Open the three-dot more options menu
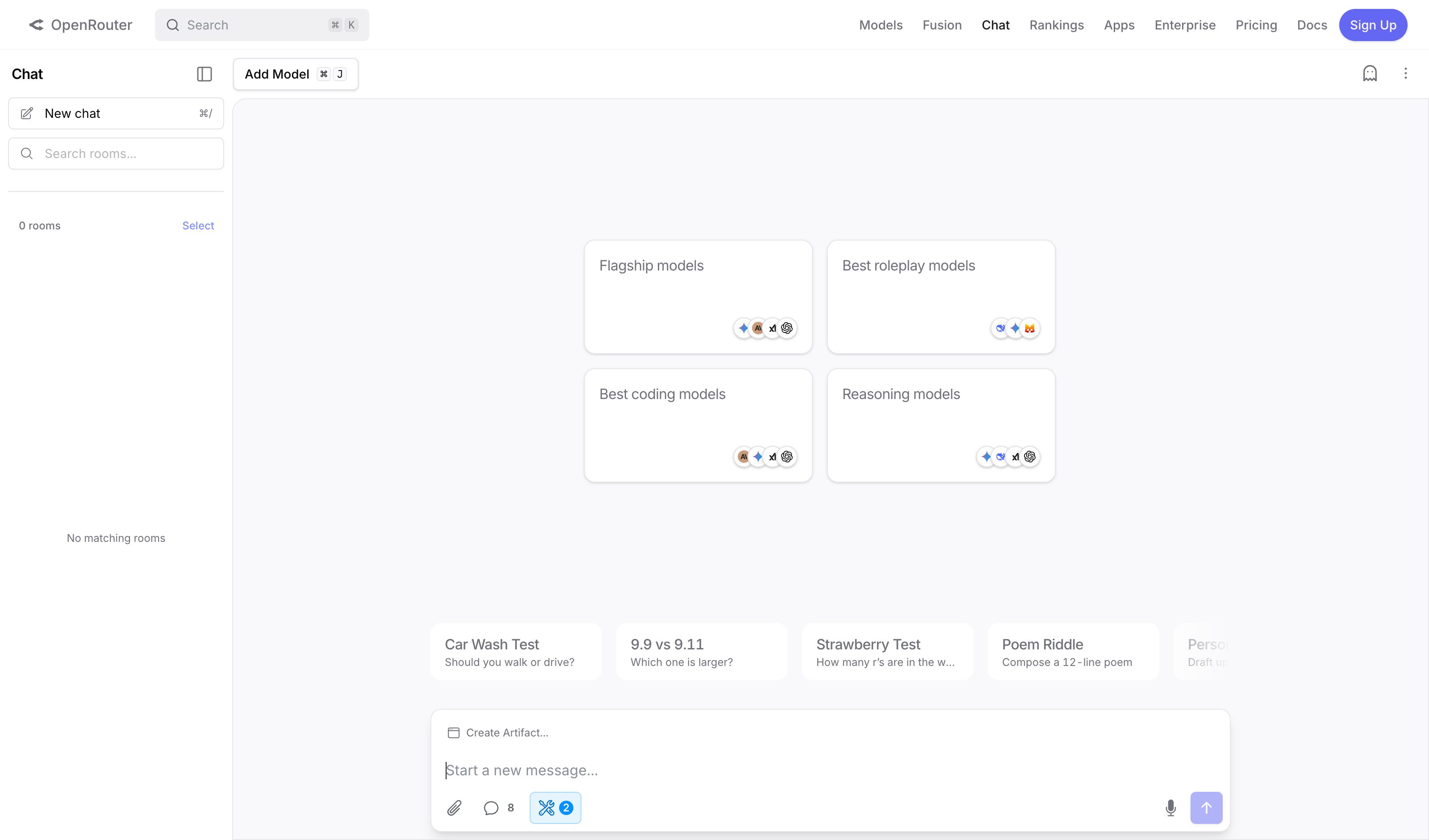The image size is (1429, 840). 1406,74
